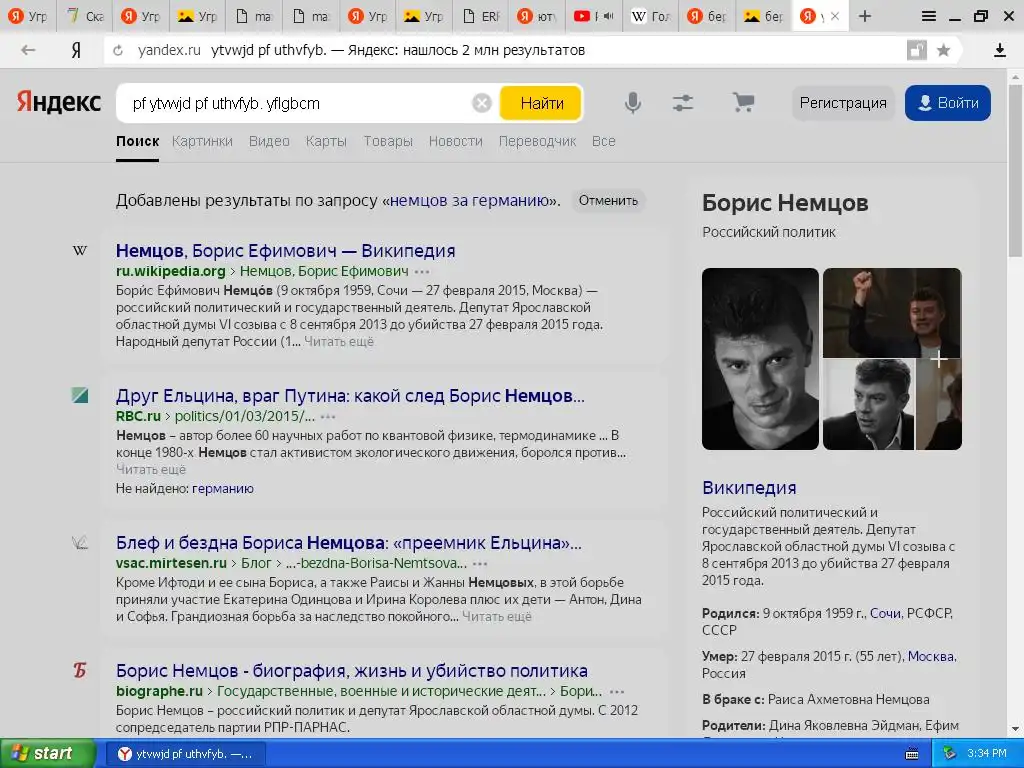Open the three-dot menu of the vsac.mirtesen.ru result
1024x768 pixels.
pyautogui.click(x=480, y=564)
